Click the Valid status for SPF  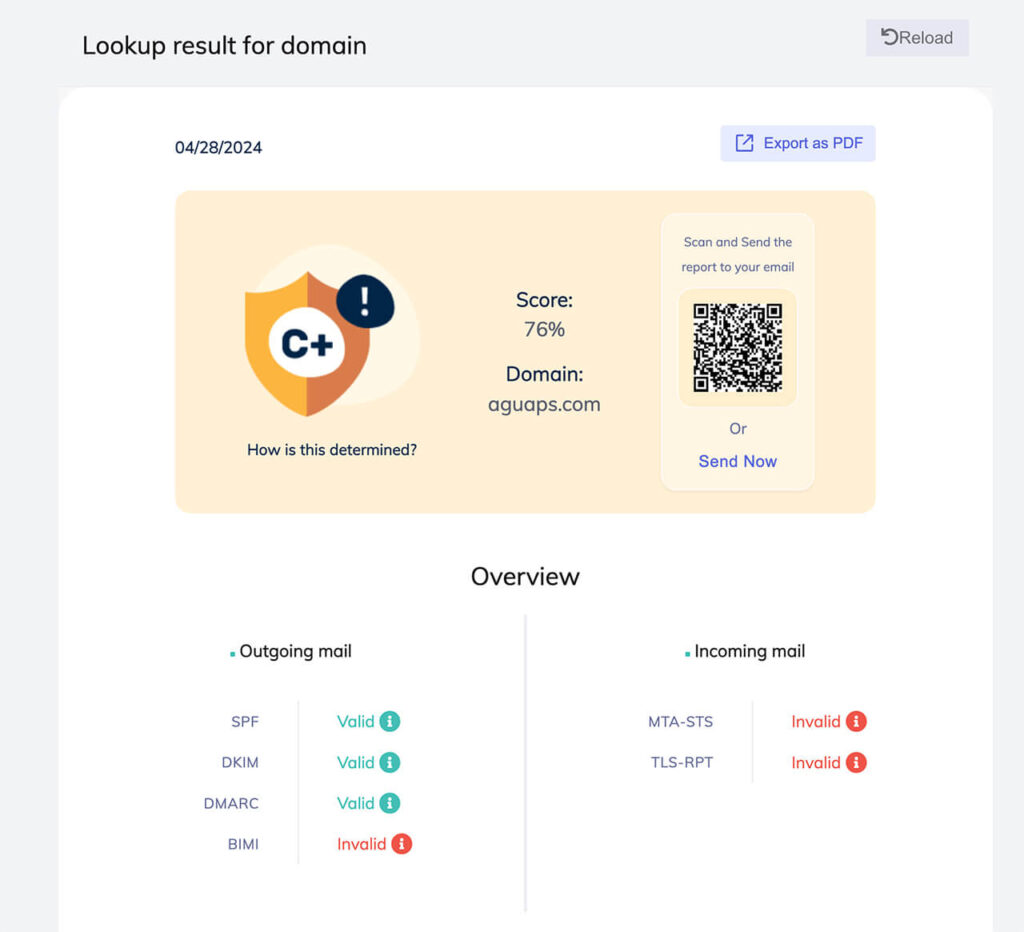point(355,721)
